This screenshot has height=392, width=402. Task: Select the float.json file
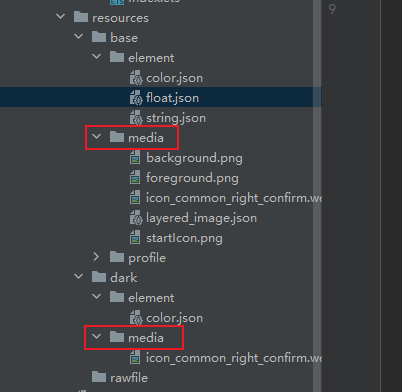click(x=172, y=98)
